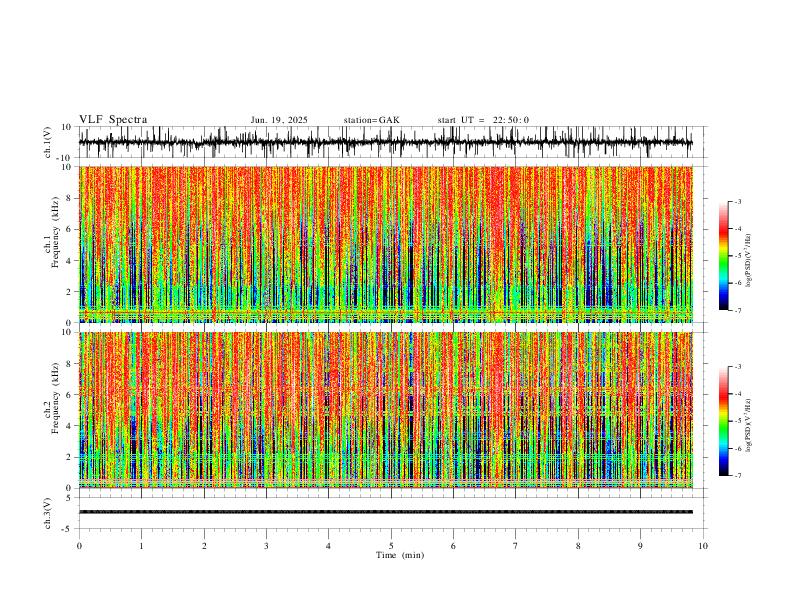Screen dimensions: 792x612
Task: Click the ch.1 color scale "log(PSD)" caption
Action: point(749,261)
